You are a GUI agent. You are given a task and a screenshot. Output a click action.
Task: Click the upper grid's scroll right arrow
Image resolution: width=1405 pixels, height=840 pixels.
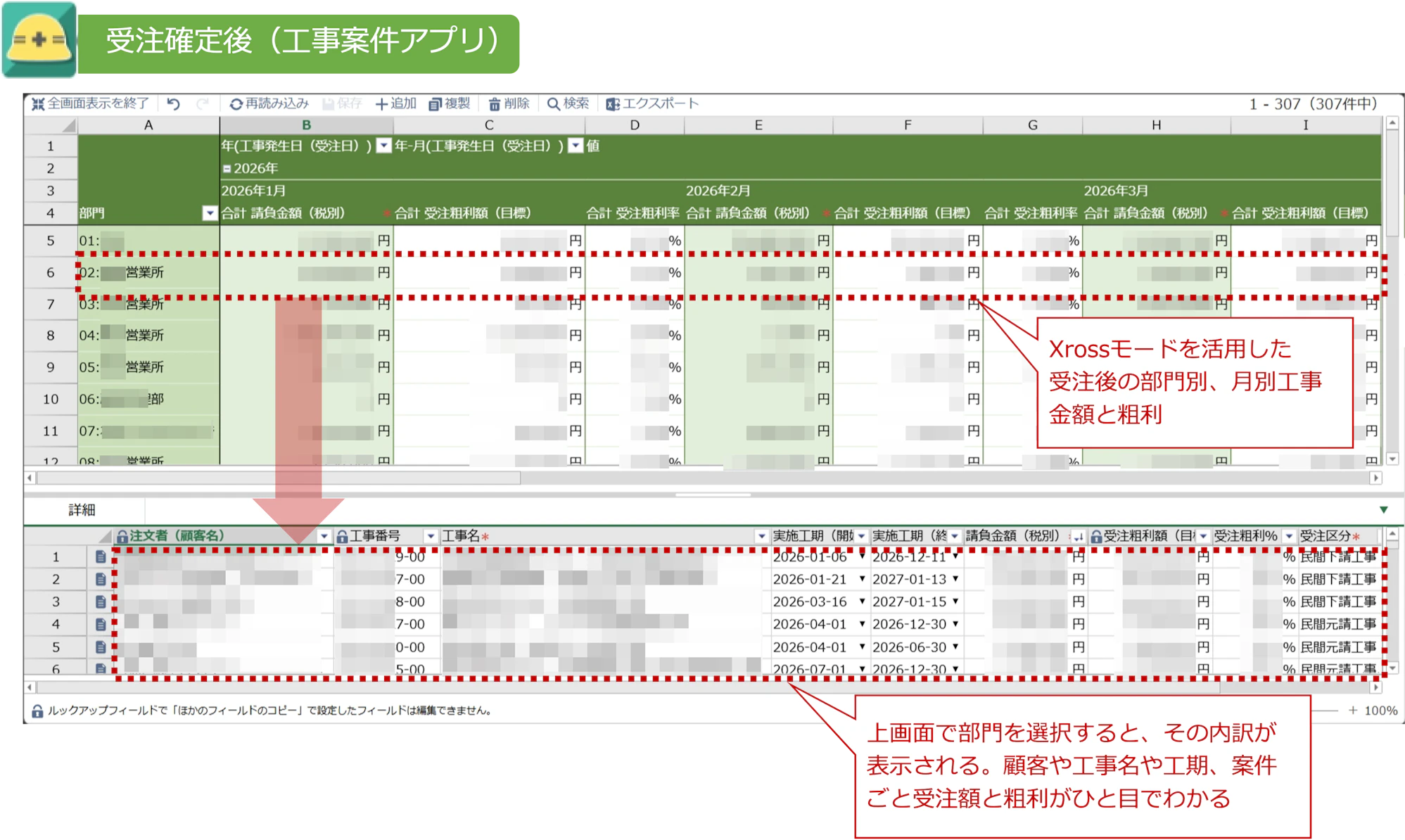1375,478
